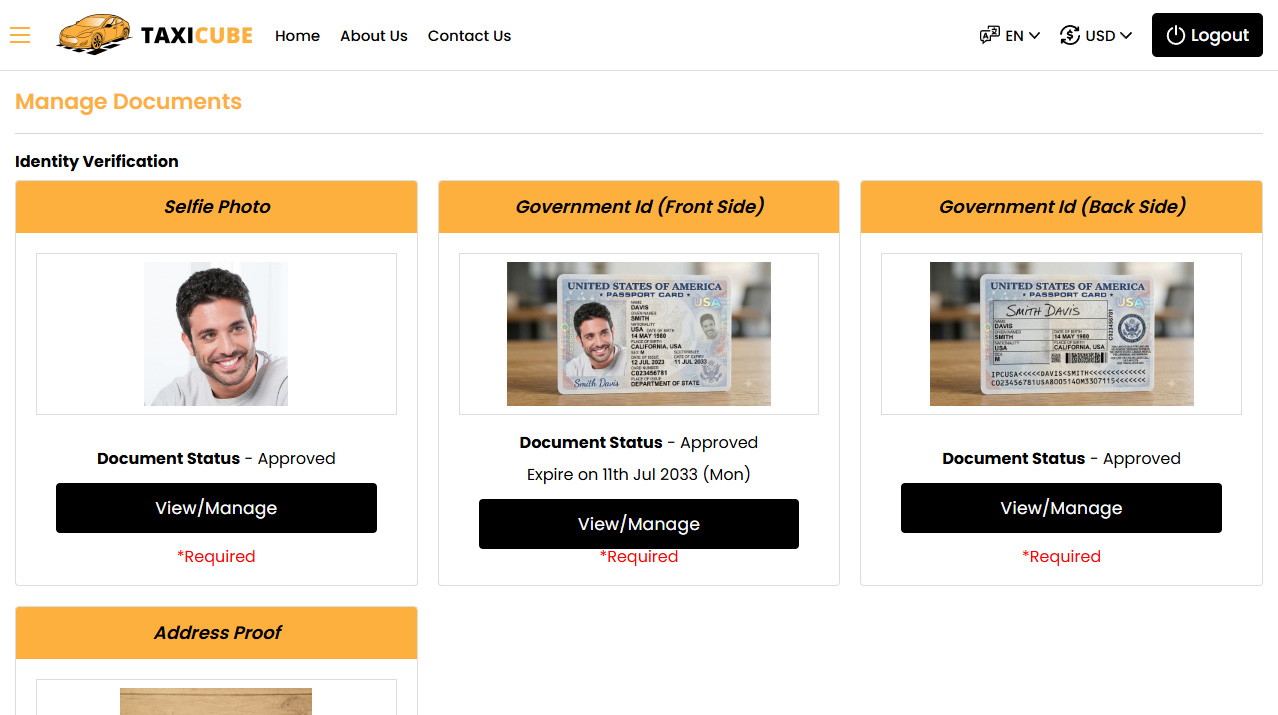The height and width of the screenshot is (715, 1278).
Task: View/Manage Government Id Front Side
Action: 639,524
